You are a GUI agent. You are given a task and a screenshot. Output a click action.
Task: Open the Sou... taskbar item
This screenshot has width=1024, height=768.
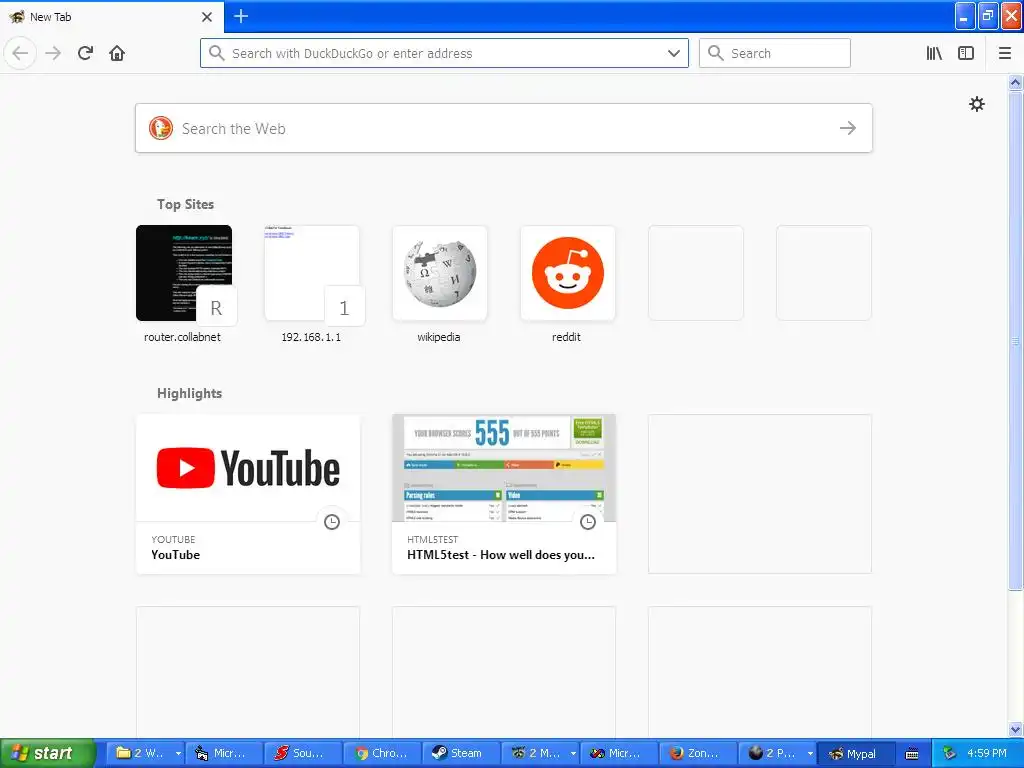tap(303, 753)
